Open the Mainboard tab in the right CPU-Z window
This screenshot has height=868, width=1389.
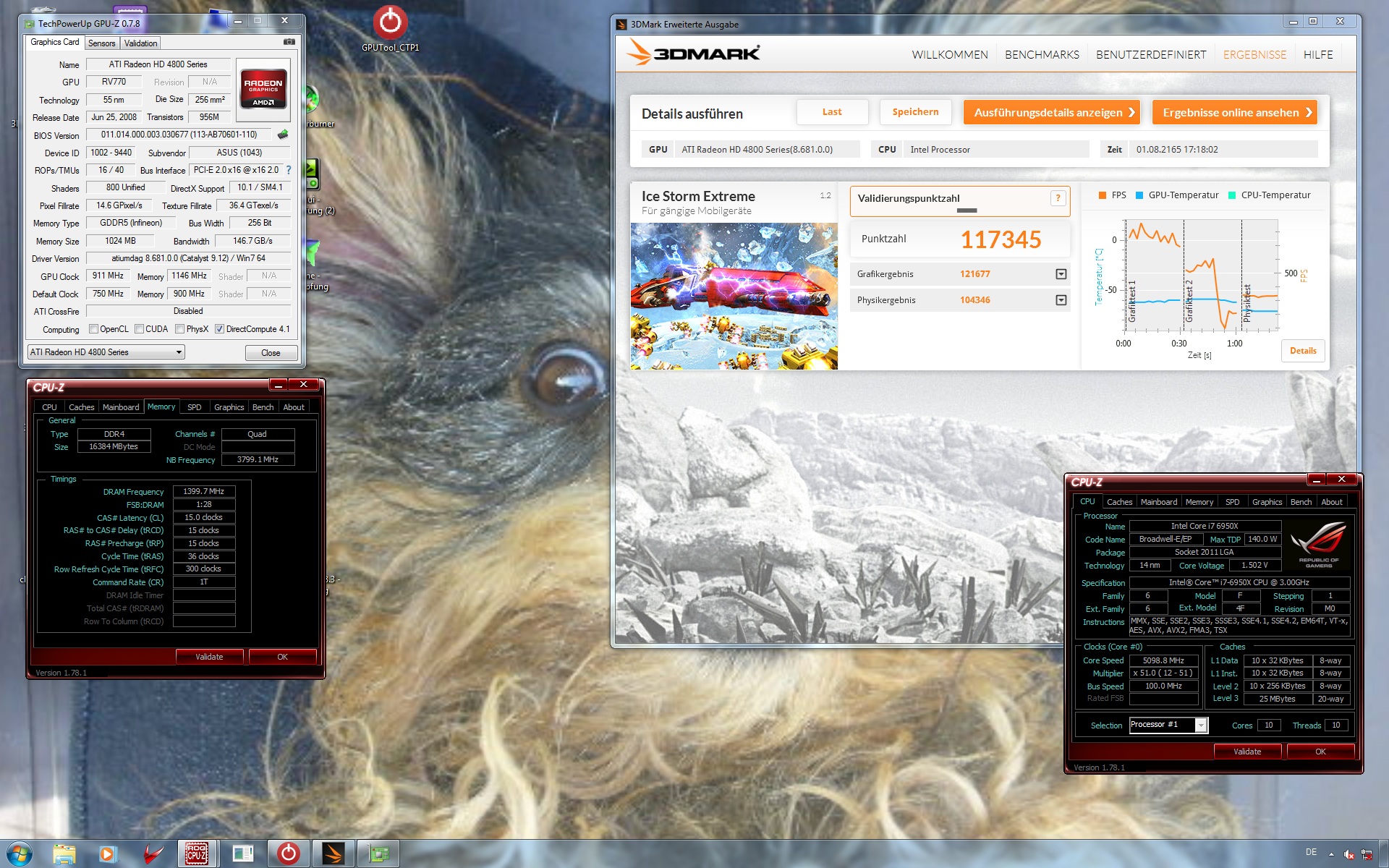pos(1159,502)
